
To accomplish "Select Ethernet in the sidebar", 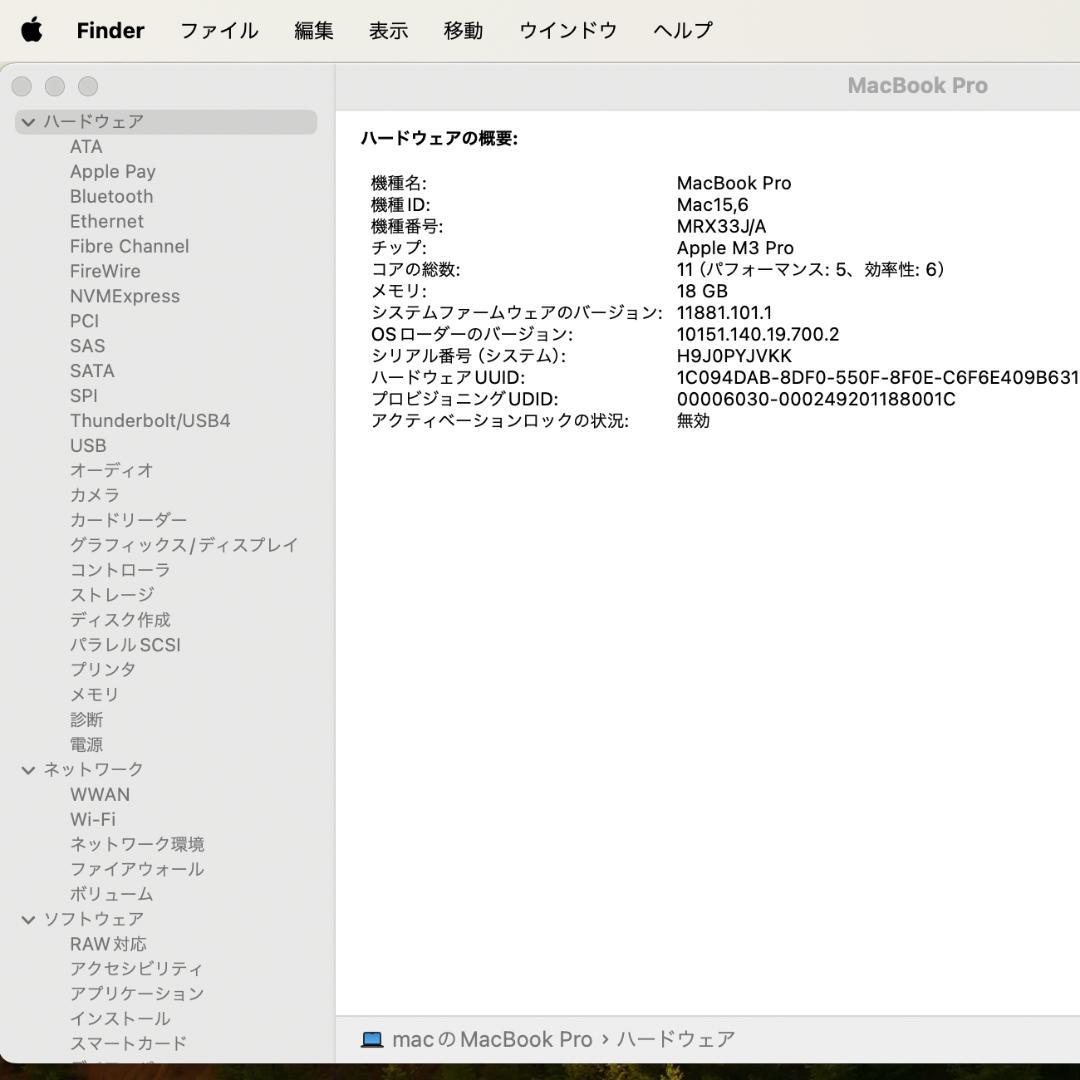I will coord(107,221).
